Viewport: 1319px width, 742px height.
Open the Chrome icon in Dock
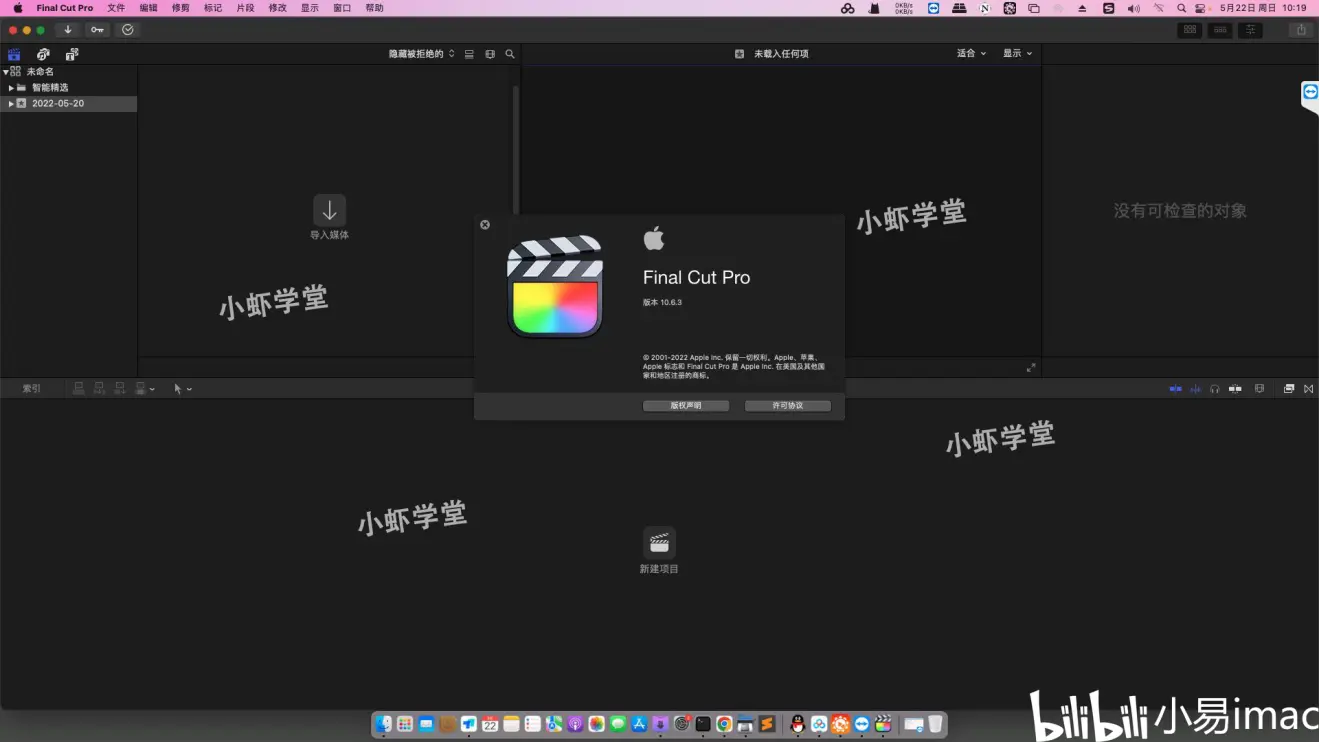coord(724,724)
